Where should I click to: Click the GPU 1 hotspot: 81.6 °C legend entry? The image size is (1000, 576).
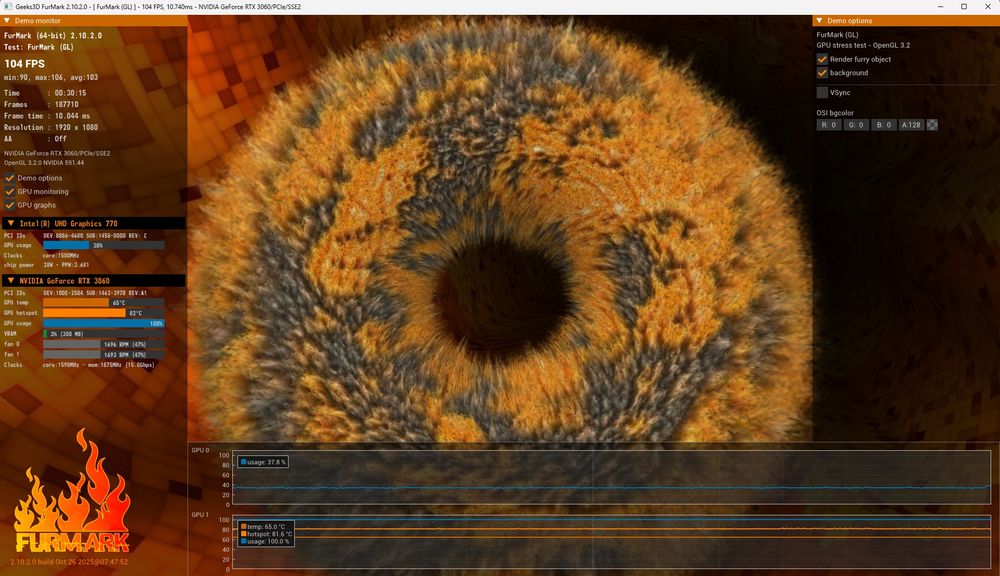[266, 534]
